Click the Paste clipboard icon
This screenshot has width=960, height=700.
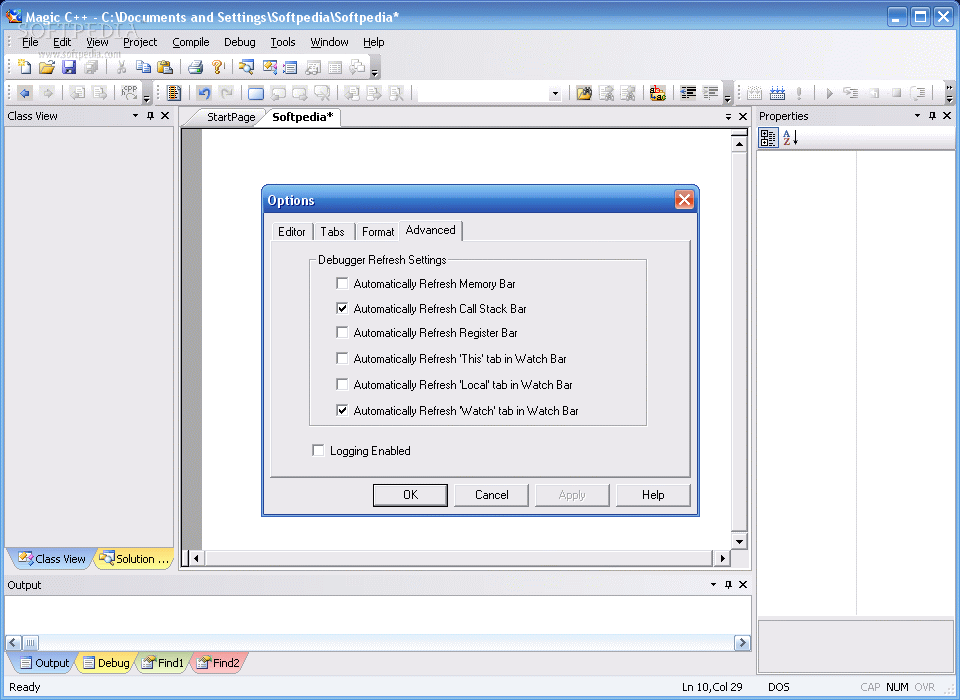(165, 67)
